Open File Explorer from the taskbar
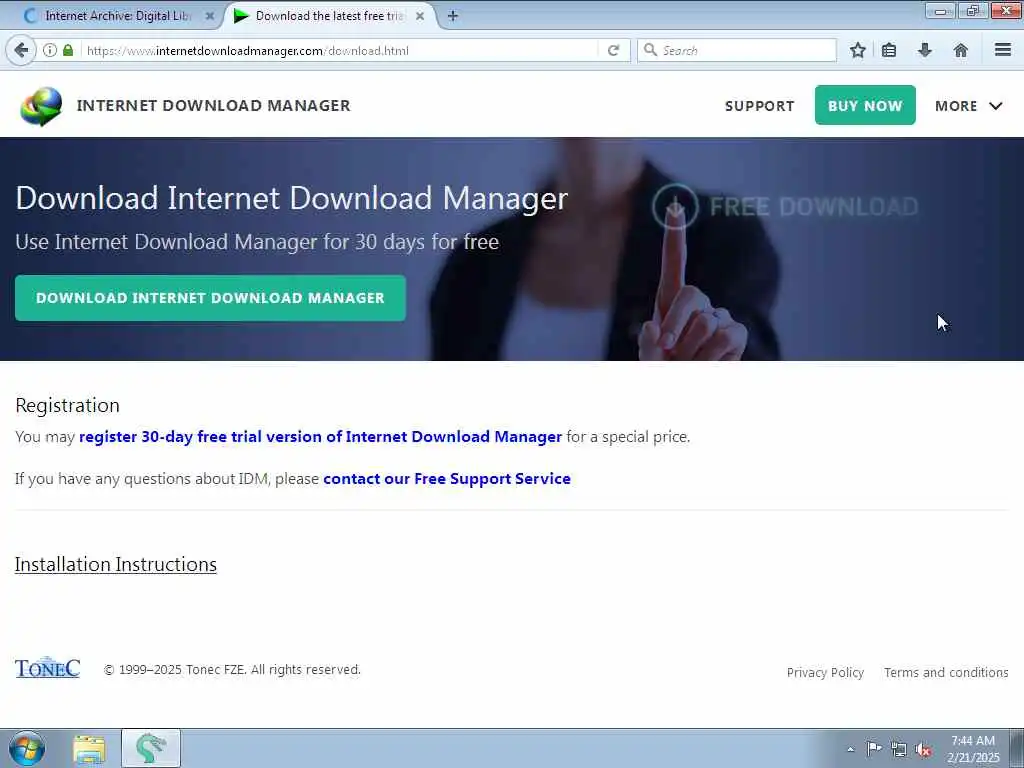1024x768 pixels. (x=89, y=749)
